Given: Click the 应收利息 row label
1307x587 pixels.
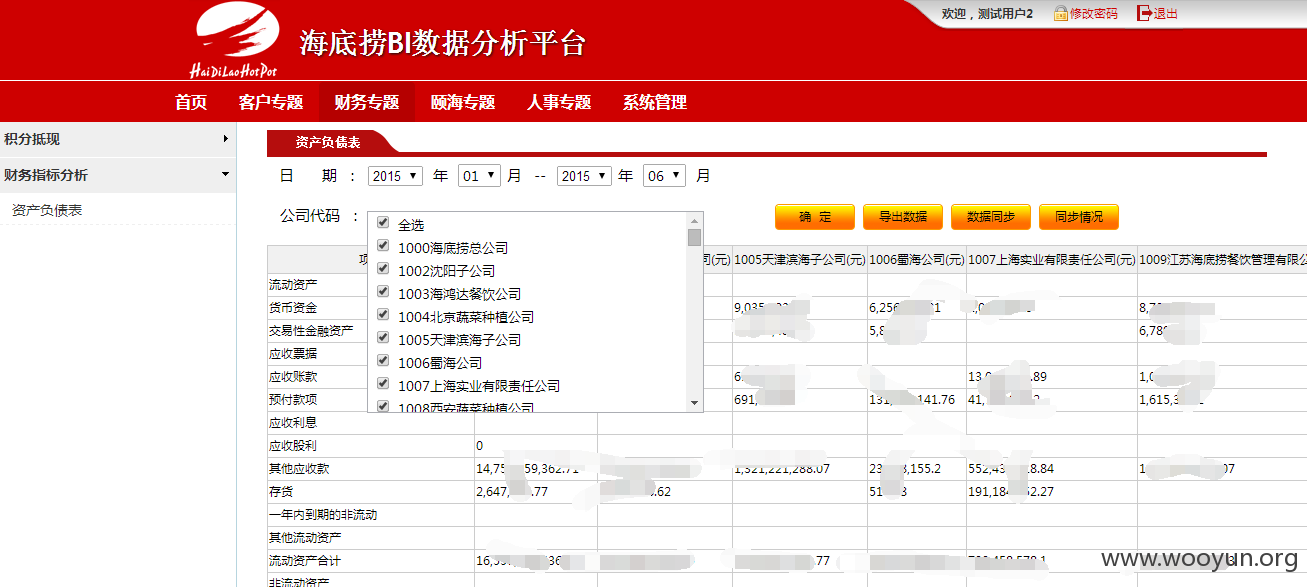Looking at the screenshot, I should coord(293,422).
